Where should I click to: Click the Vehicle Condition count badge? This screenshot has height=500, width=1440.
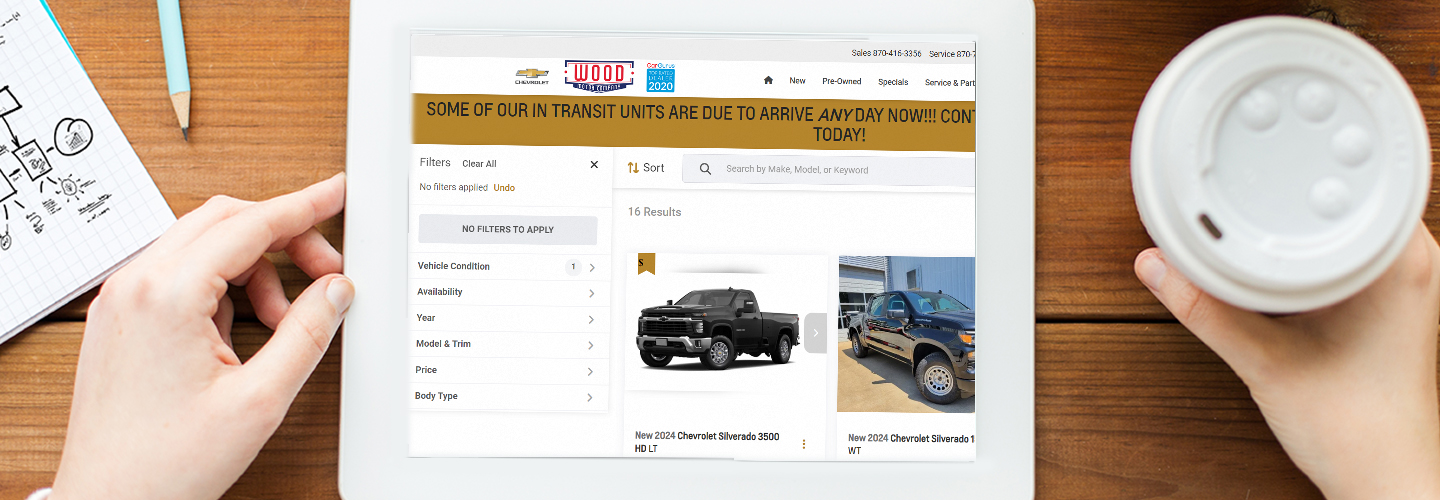point(573,267)
